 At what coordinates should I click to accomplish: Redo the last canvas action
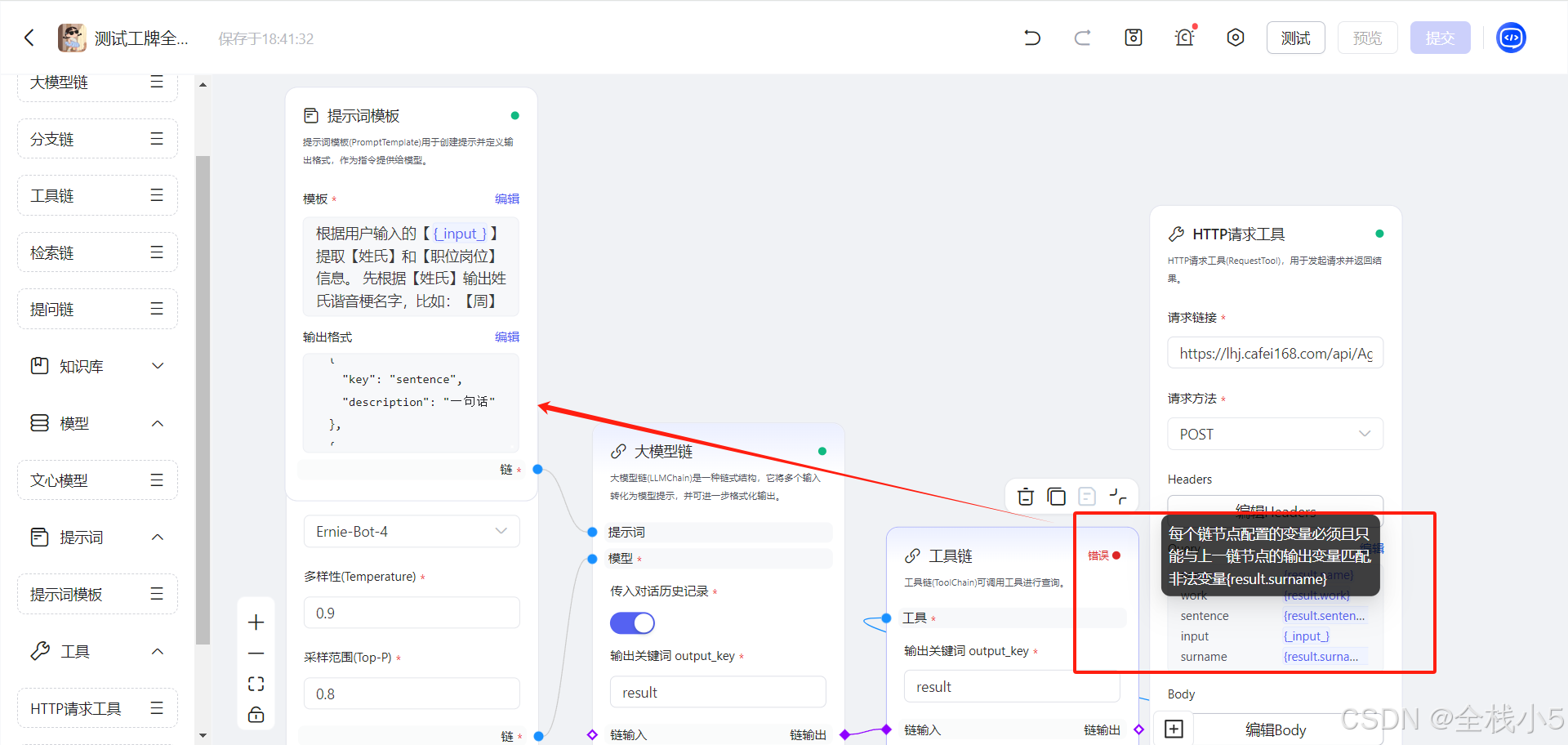pos(1082,38)
